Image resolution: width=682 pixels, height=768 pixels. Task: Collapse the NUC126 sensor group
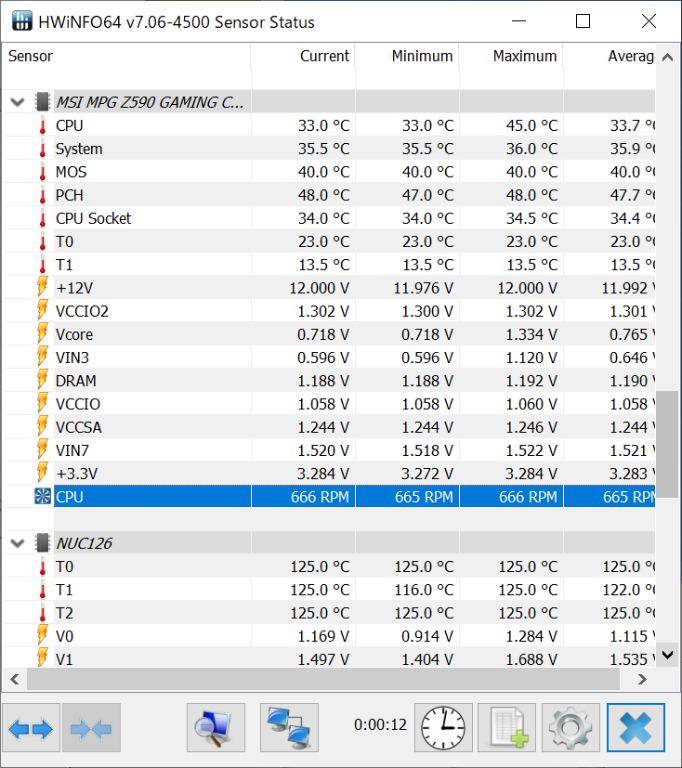(18, 544)
